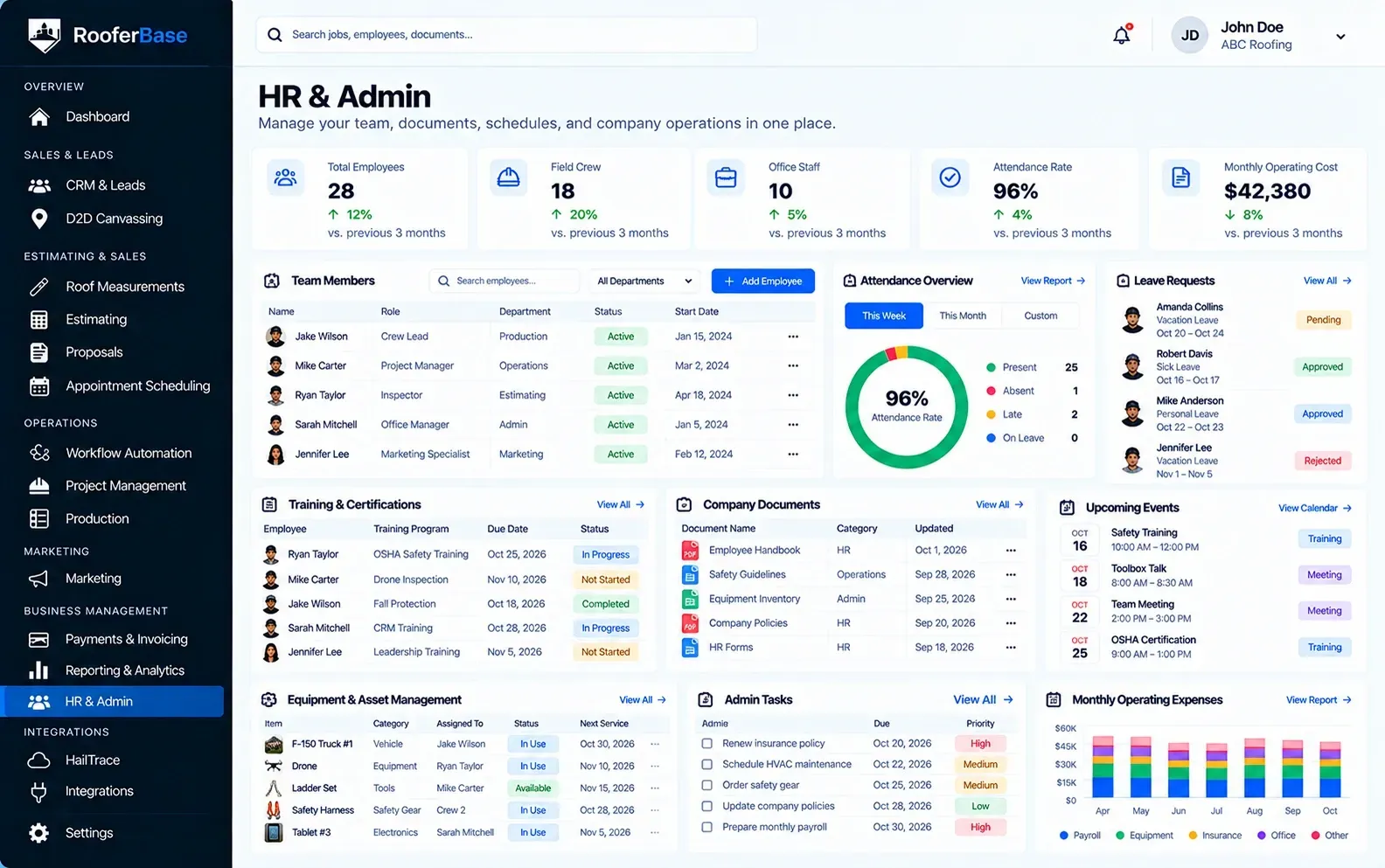Expand the John Doe account menu

1340,37
